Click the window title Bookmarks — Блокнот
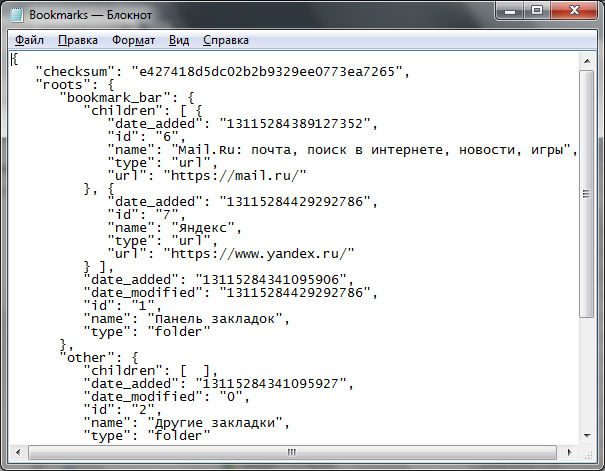Screen dimensions: 605x471 (x=90, y=15)
